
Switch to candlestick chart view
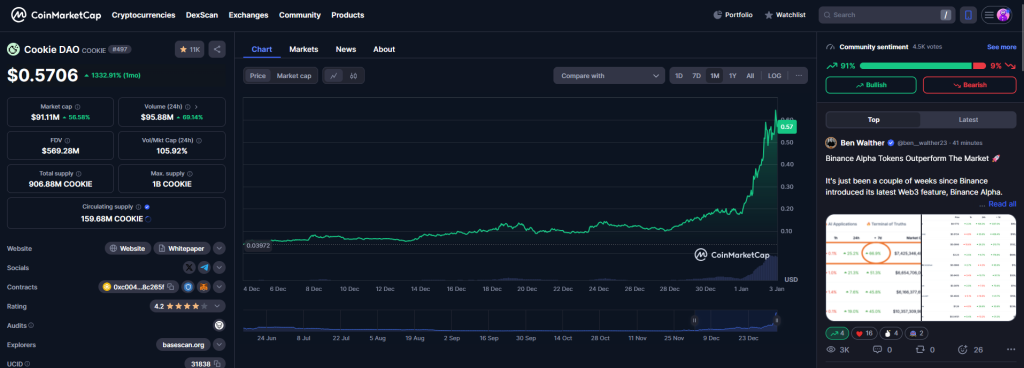tap(353, 76)
